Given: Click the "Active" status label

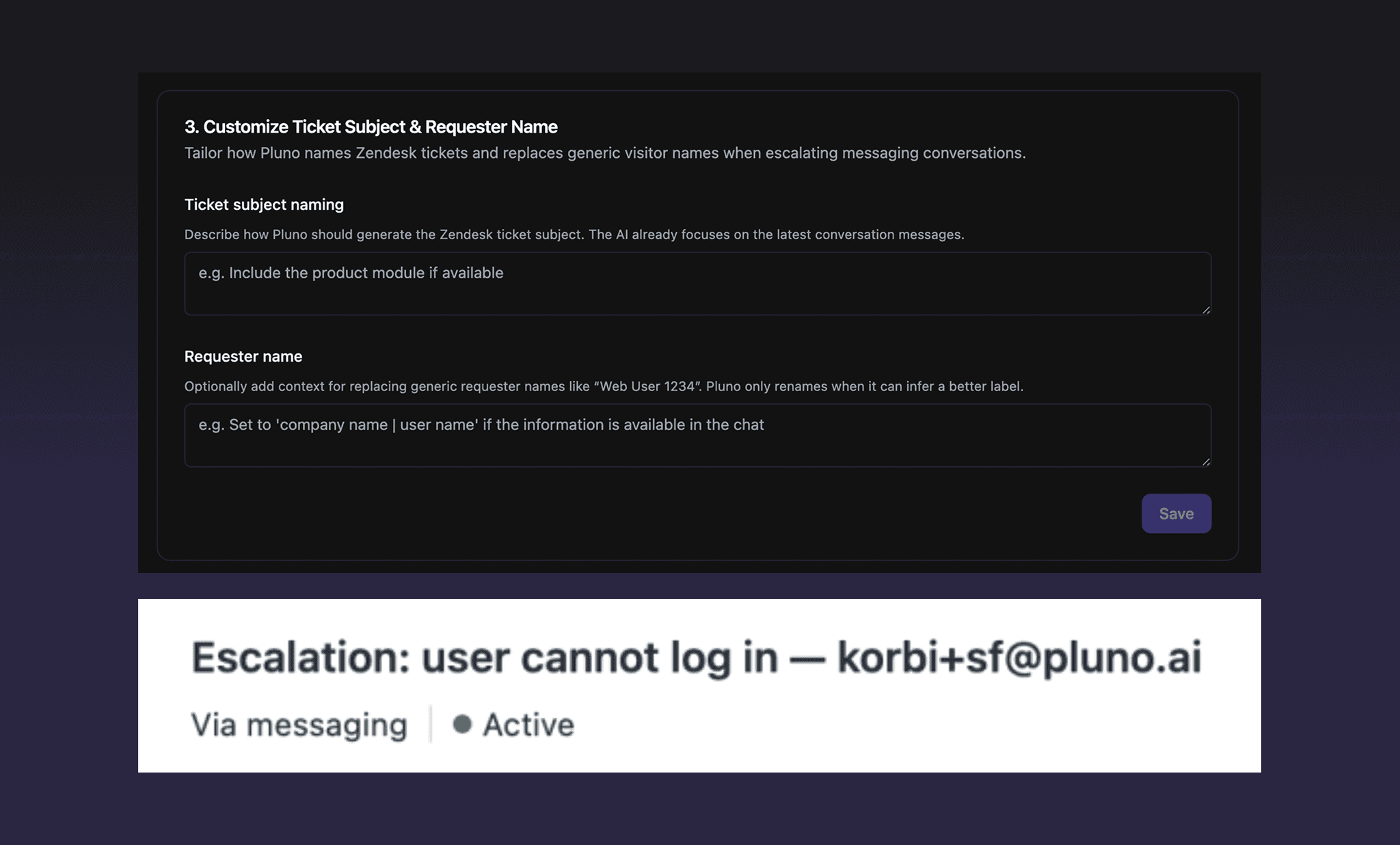Looking at the screenshot, I should pos(528,725).
